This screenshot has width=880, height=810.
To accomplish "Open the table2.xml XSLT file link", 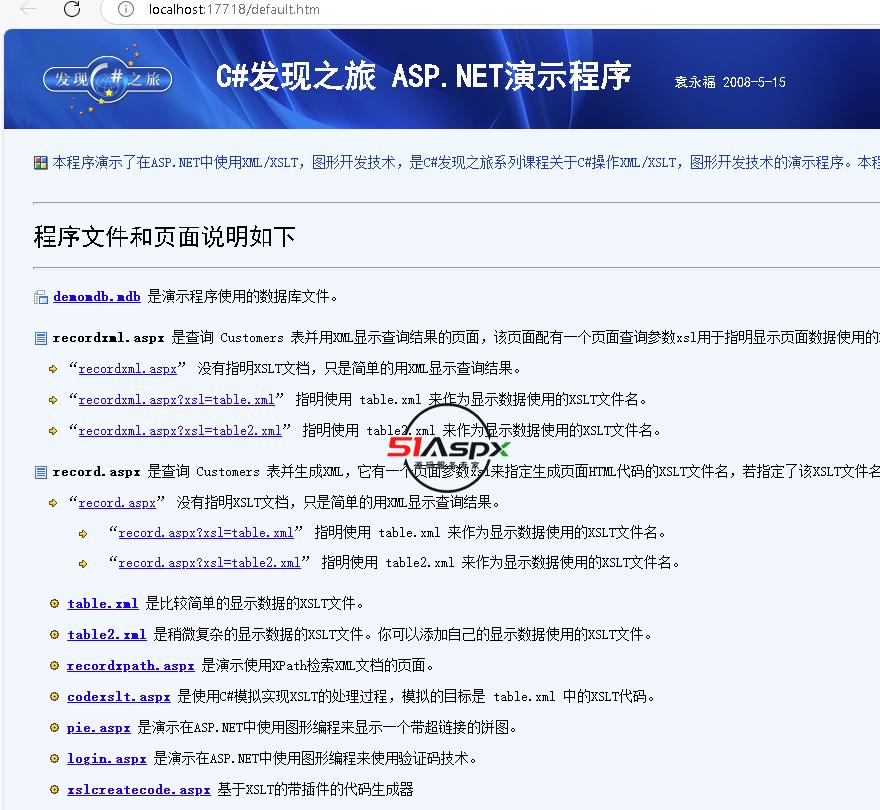I will tap(107, 634).
